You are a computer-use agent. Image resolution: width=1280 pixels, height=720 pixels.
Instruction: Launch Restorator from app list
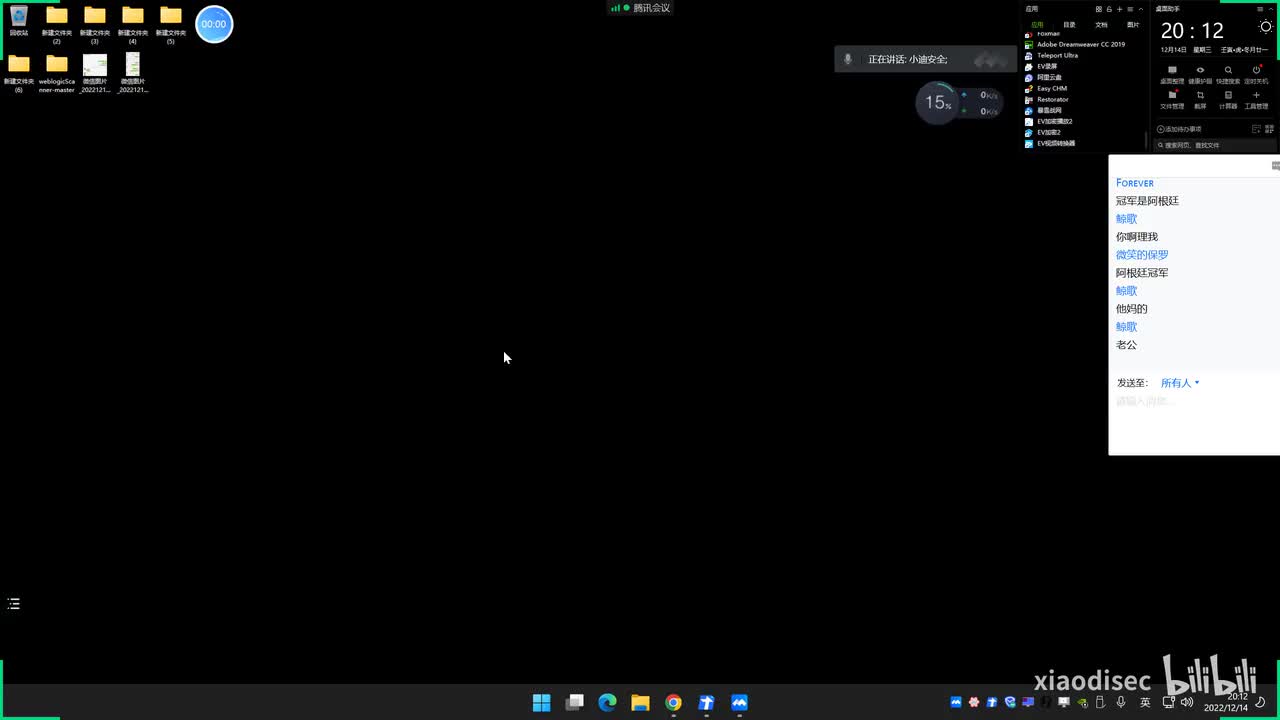pos(1047,99)
